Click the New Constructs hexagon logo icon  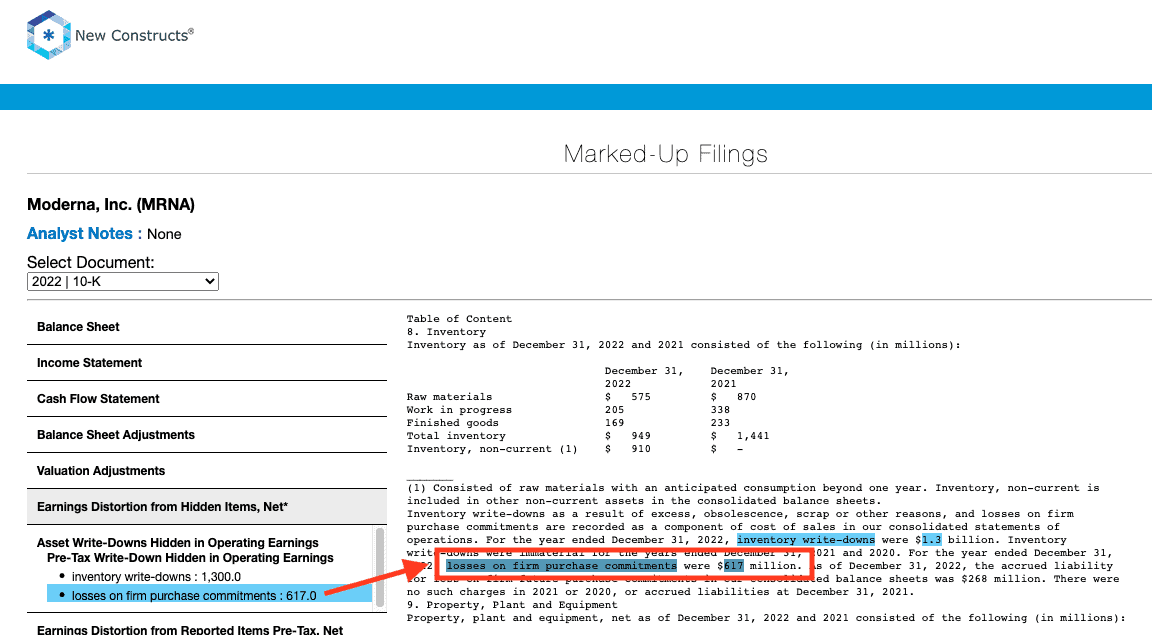click(x=48, y=35)
